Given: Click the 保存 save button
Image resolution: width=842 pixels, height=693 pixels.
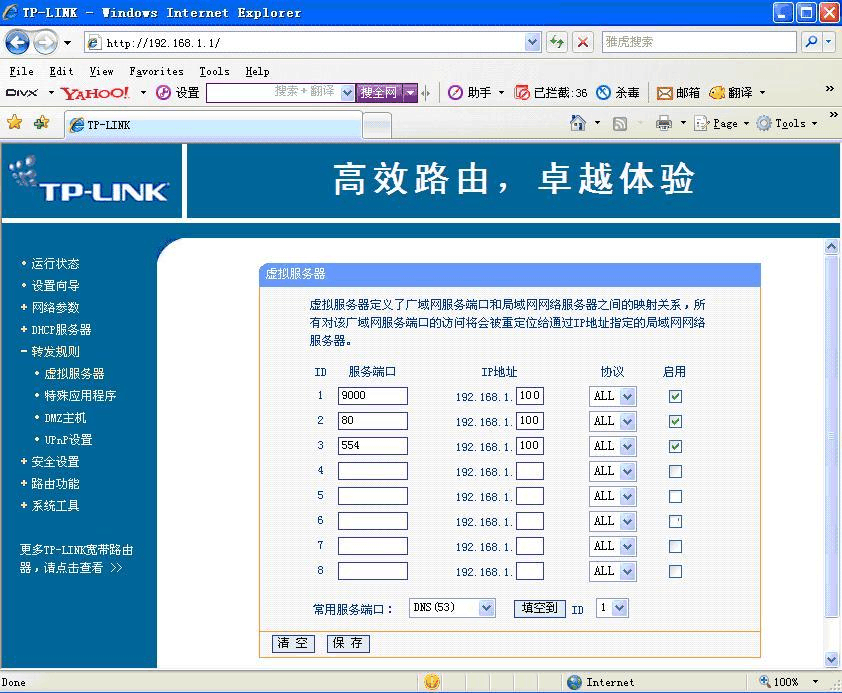Looking at the screenshot, I should point(348,643).
